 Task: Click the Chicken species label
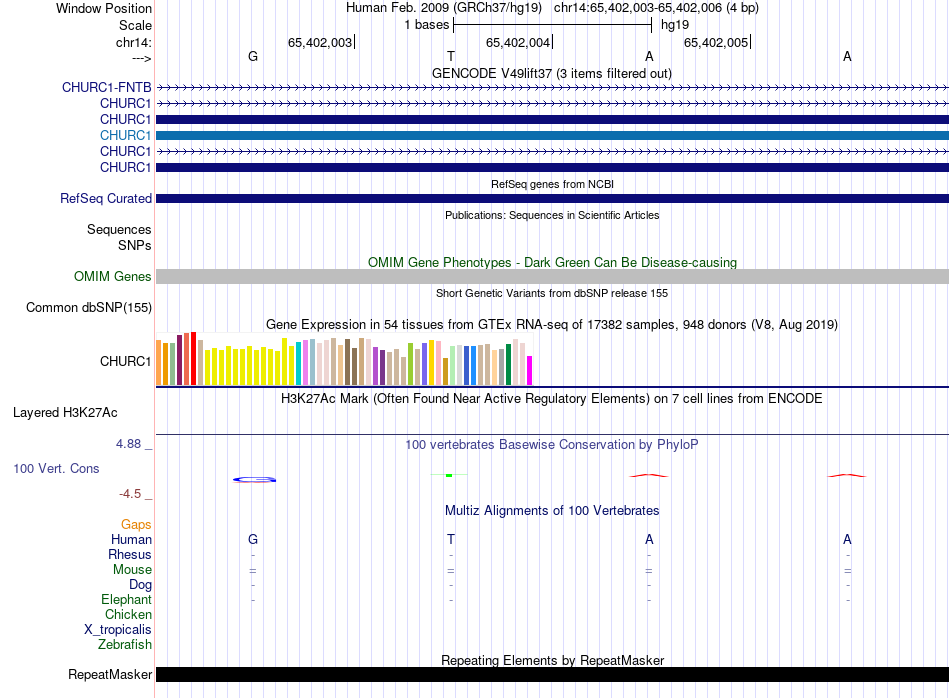[128, 614]
